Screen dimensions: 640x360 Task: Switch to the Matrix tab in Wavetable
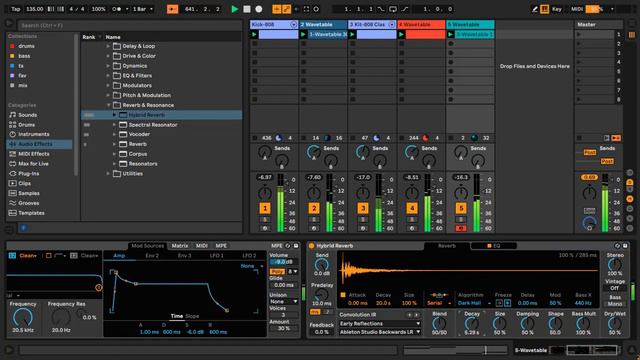[x=180, y=246]
